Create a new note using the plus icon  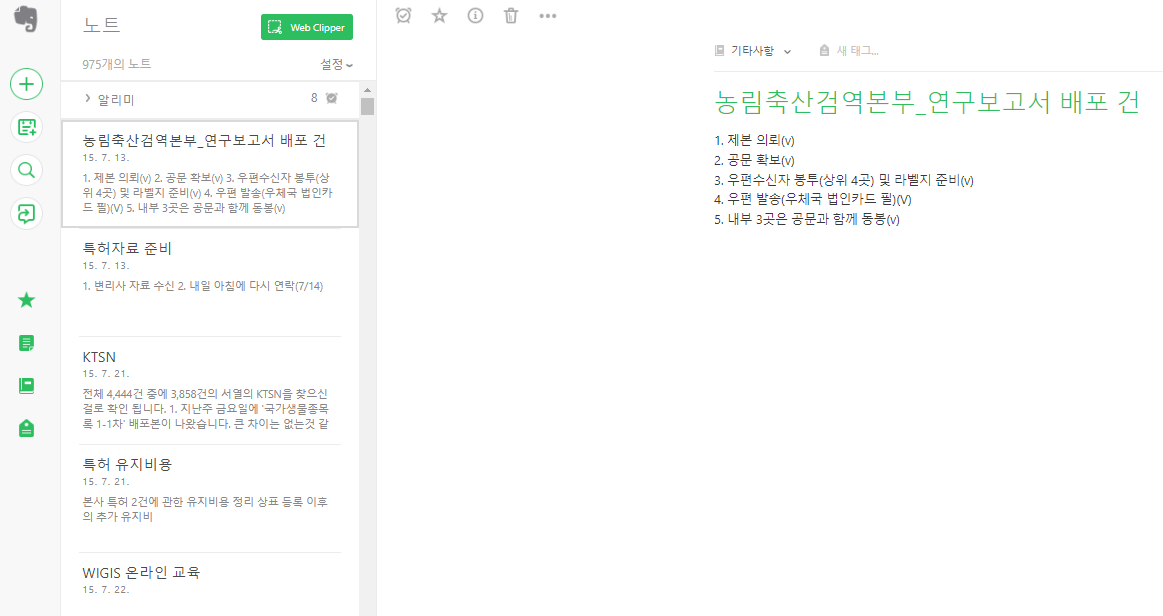[26, 84]
